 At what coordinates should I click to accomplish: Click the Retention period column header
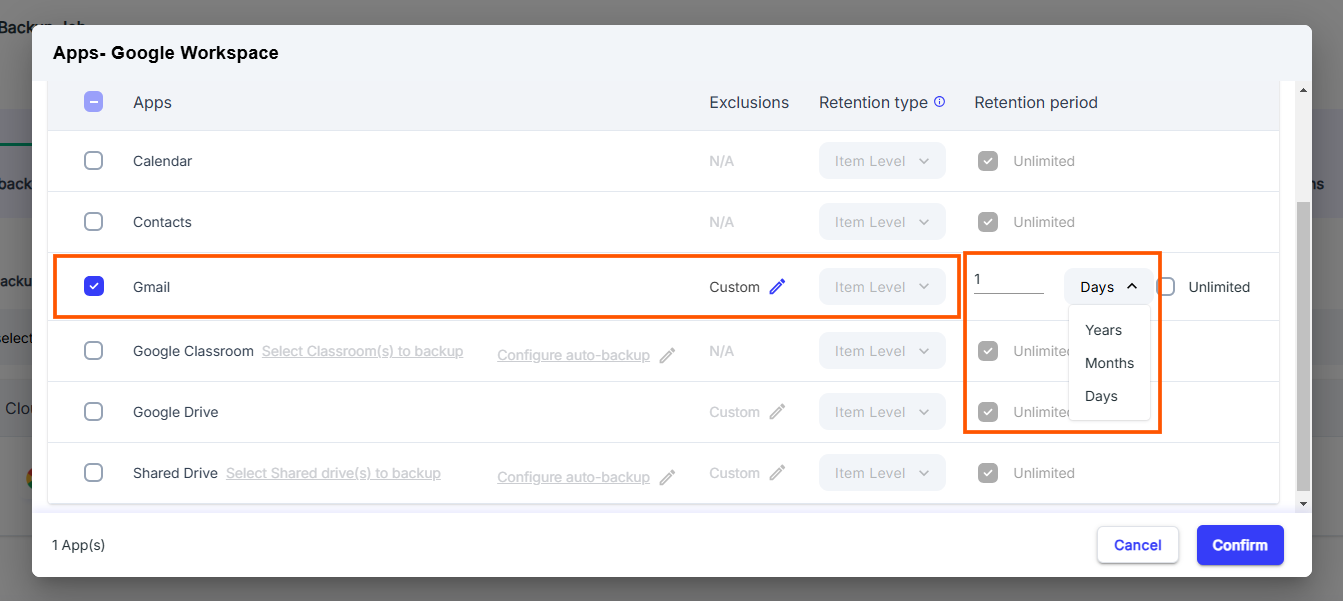point(1036,102)
